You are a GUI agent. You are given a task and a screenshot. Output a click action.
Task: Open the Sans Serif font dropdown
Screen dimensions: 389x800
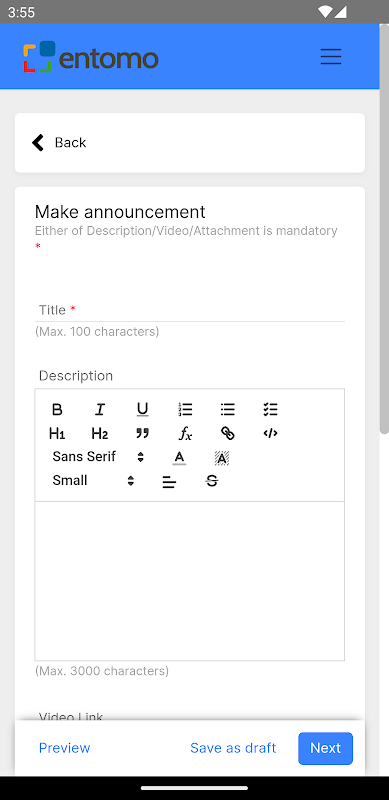click(98, 457)
